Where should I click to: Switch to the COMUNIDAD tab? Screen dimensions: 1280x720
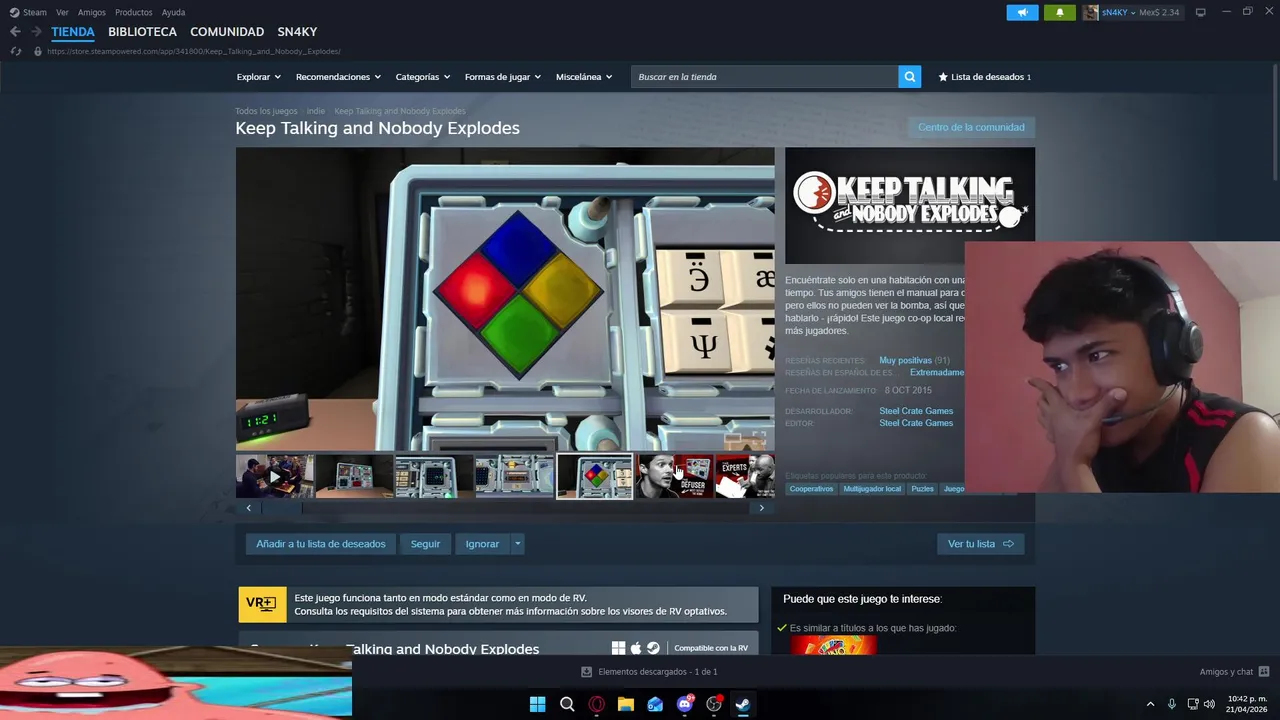pyautogui.click(x=227, y=32)
